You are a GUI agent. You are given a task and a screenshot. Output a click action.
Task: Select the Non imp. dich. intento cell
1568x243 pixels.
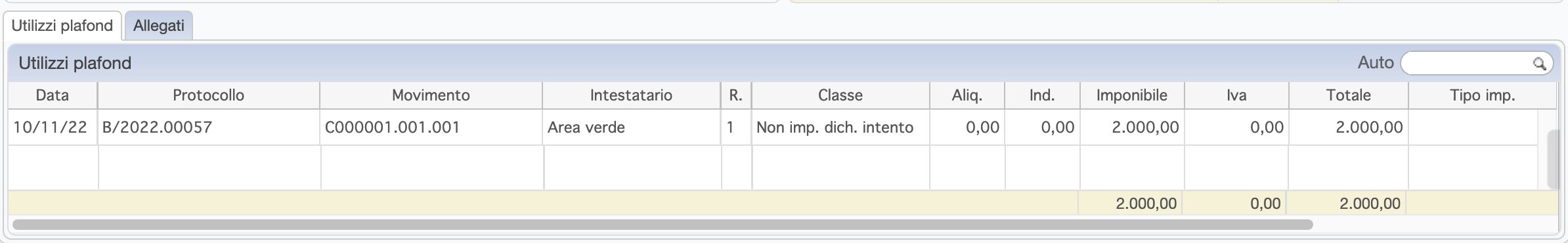tap(840, 127)
